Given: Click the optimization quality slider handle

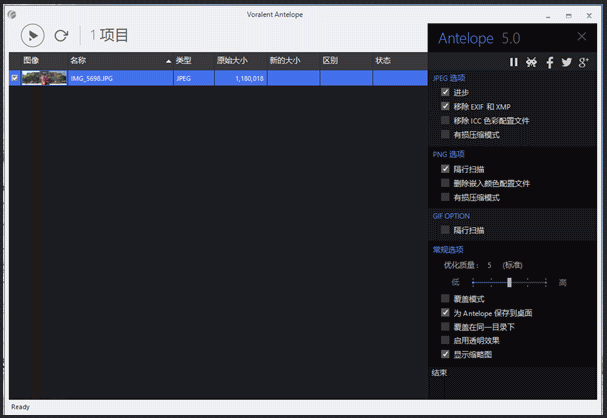Looking at the screenshot, I should (x=509, y=282).
